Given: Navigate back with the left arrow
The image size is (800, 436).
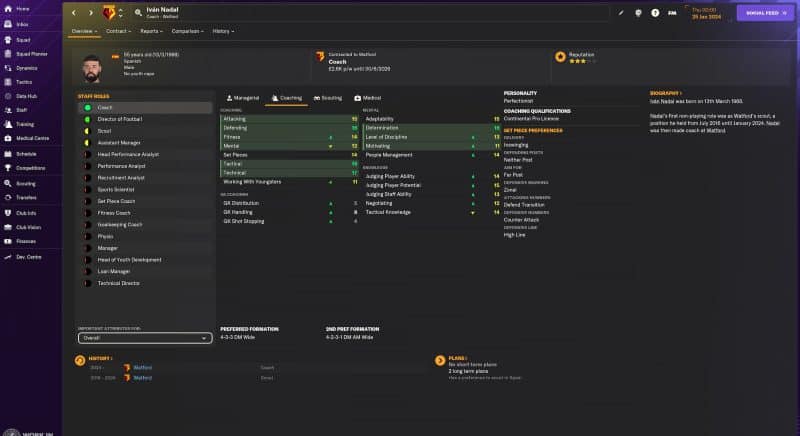Looking at the screenshot, I should (x=75, y=13).
